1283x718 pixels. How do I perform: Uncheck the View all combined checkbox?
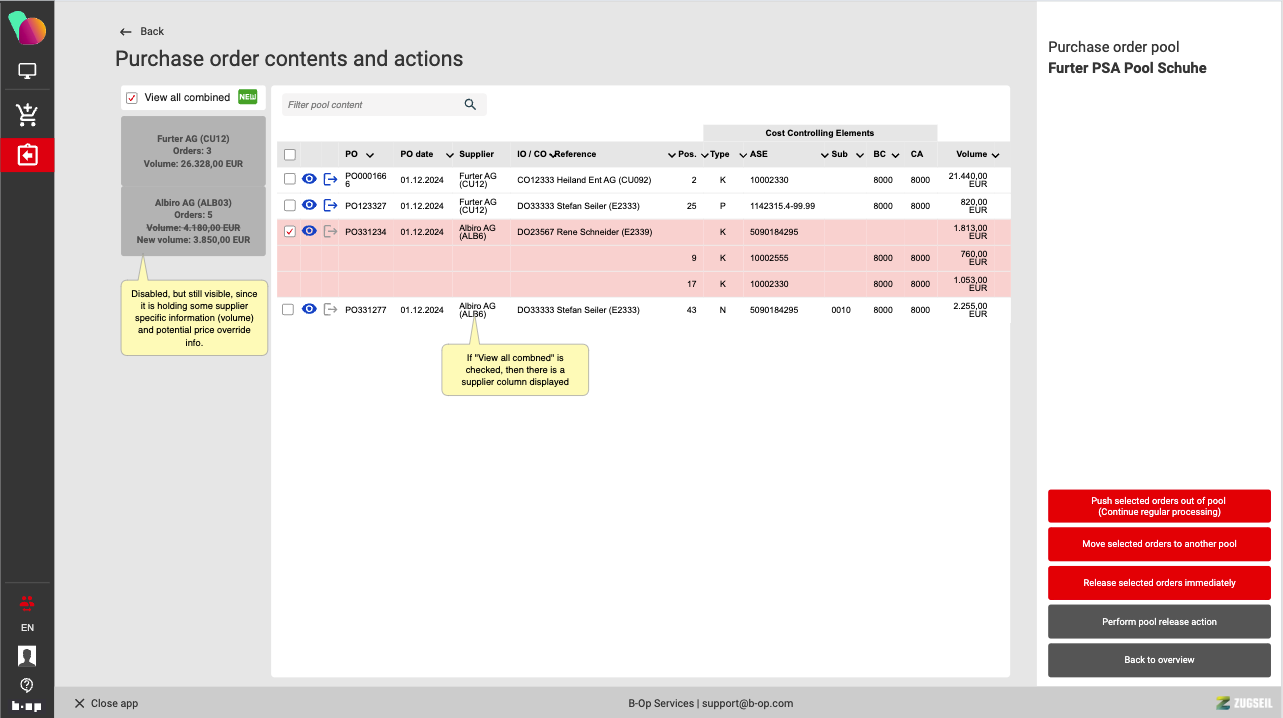[x=132, y=98]
